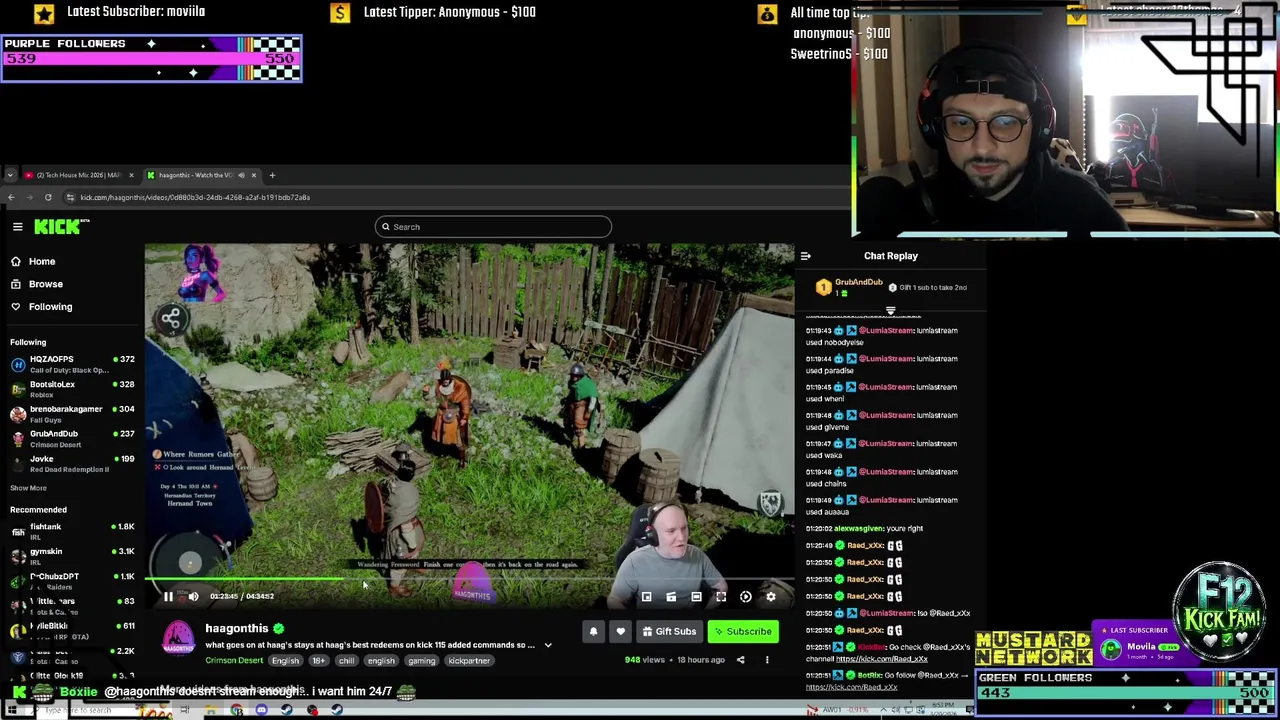Image resolution: width=1280 pixels, height=720 pixels.
Task: Open haagonthis channel avatar
Action: 178,639
